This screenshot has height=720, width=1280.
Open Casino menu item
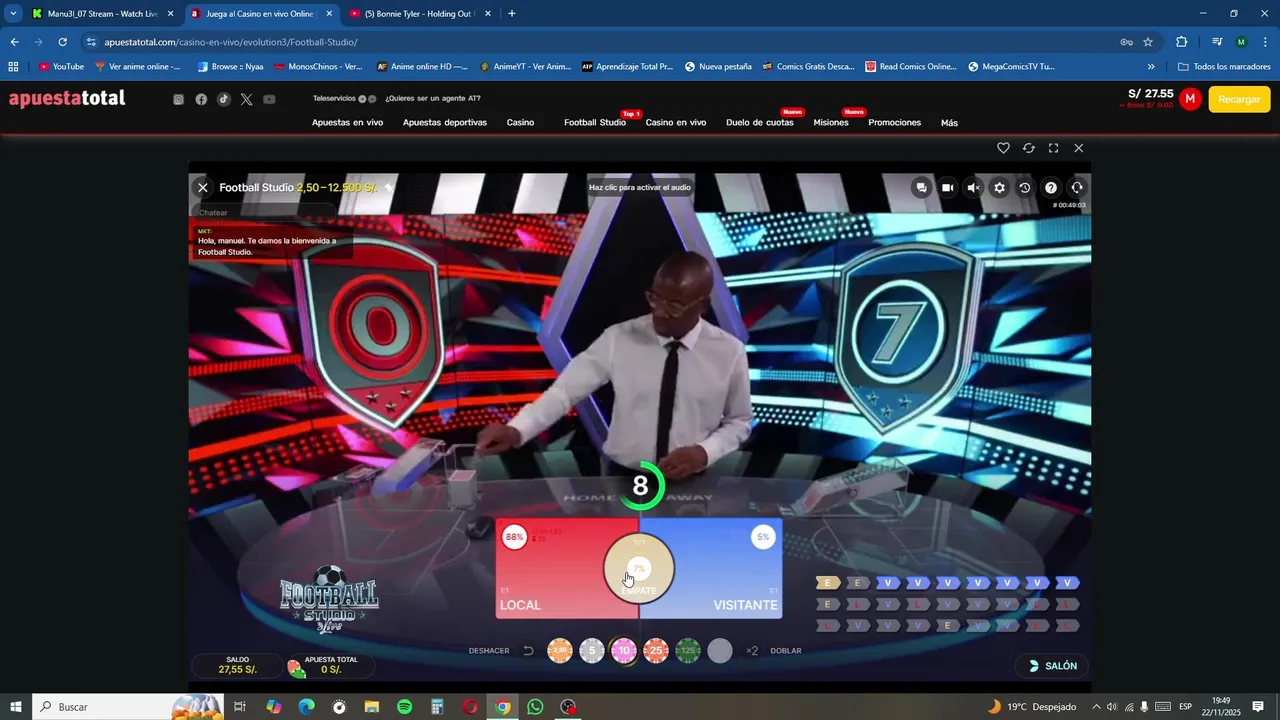tap(520, 123)
